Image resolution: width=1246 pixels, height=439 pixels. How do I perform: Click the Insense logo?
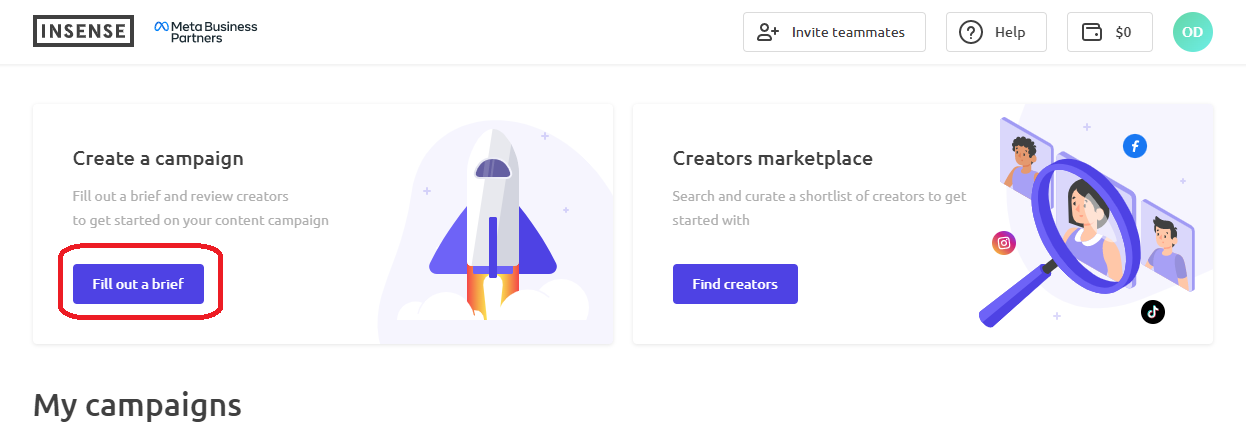(x=83, y=31)
